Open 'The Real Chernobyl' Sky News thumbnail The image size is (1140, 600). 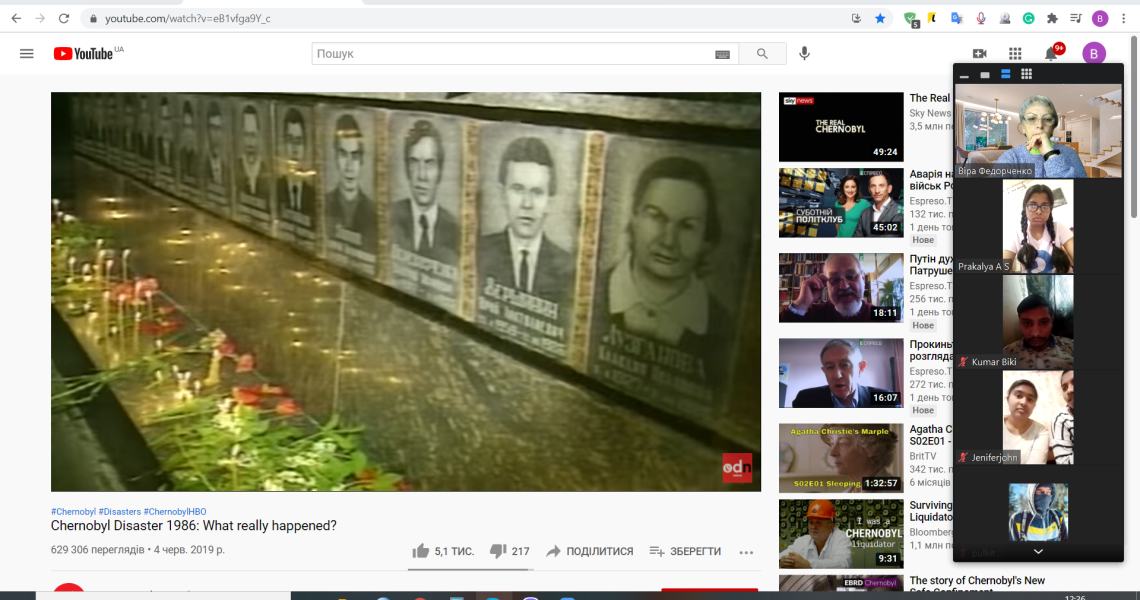tap(841, 127)
